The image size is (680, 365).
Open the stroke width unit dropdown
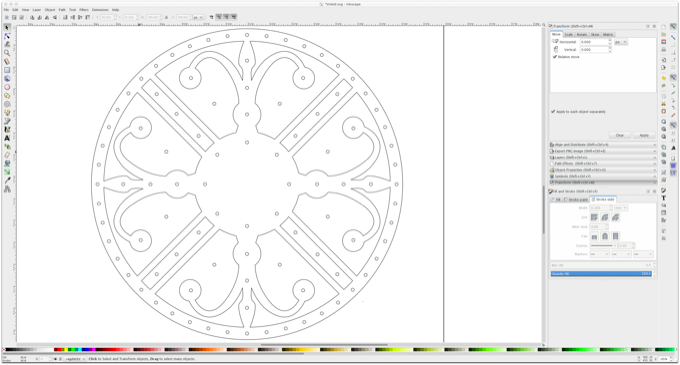point(621,208)
